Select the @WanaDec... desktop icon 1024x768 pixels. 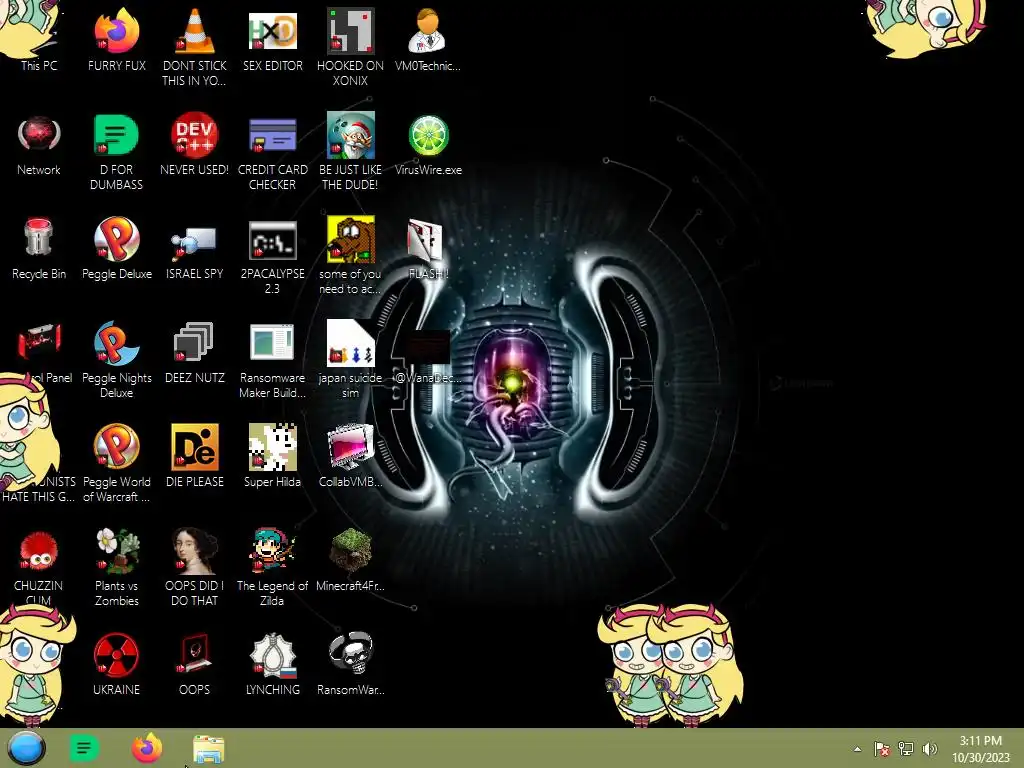tap(428, 357)
